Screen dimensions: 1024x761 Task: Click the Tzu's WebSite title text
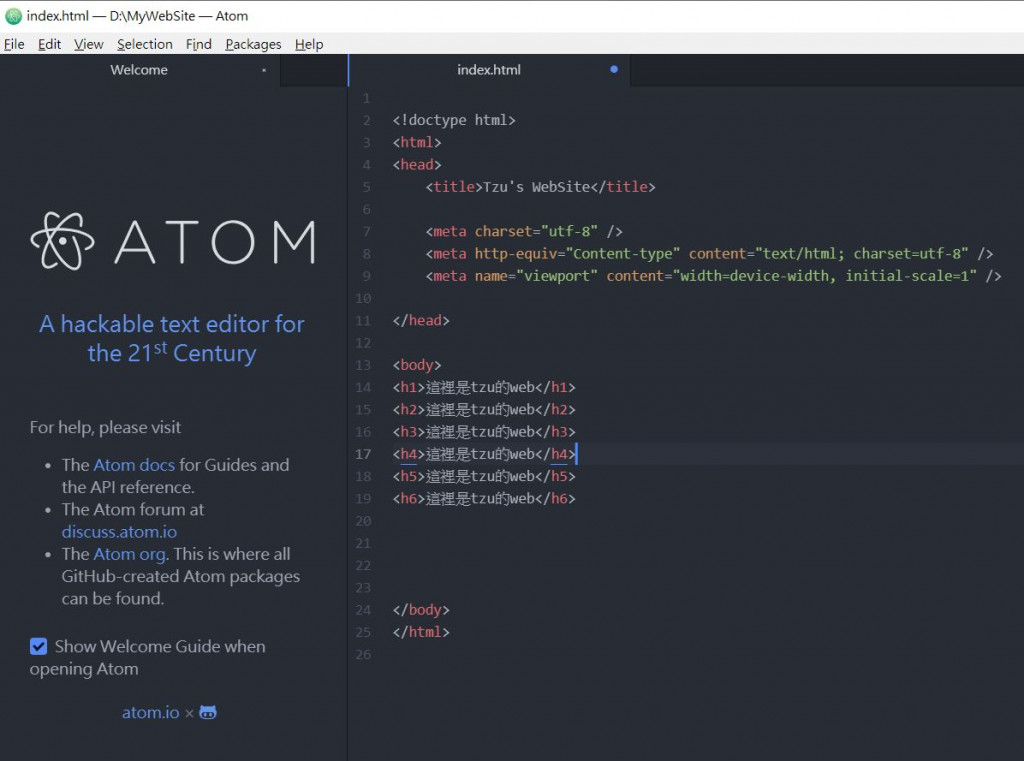pos(536,187)
